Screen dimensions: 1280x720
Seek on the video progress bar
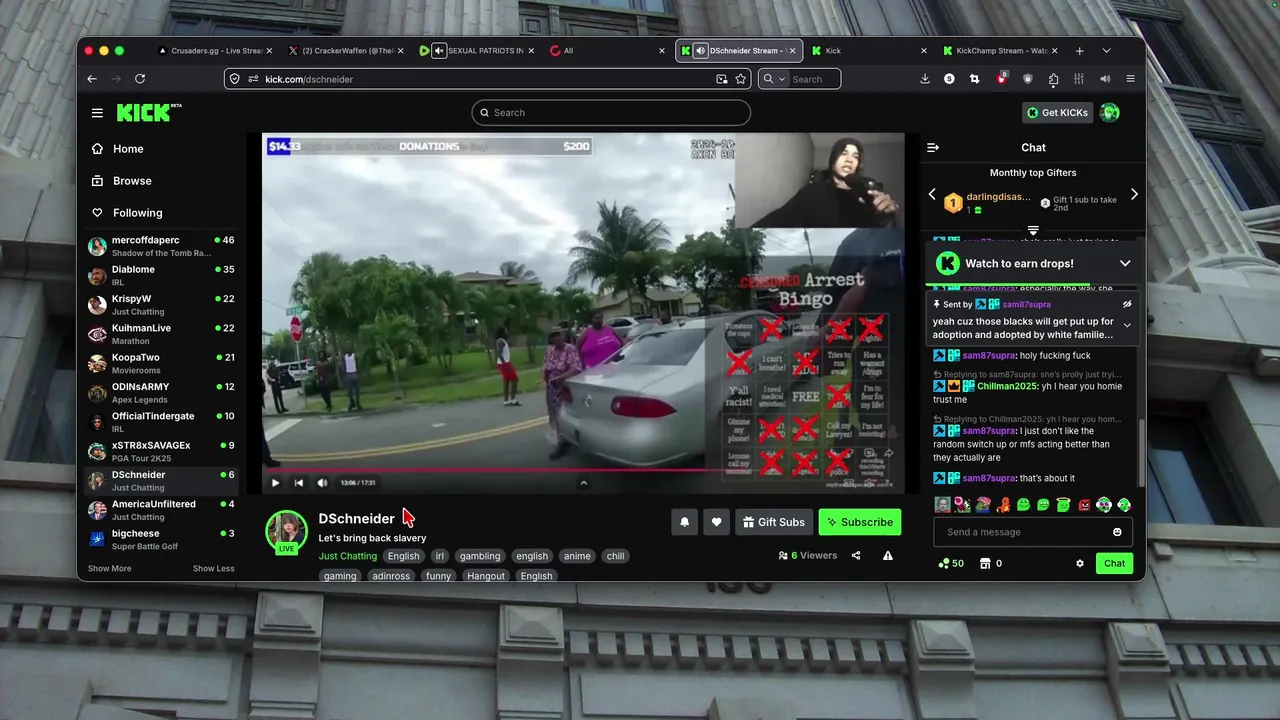(x=583, y=469)
